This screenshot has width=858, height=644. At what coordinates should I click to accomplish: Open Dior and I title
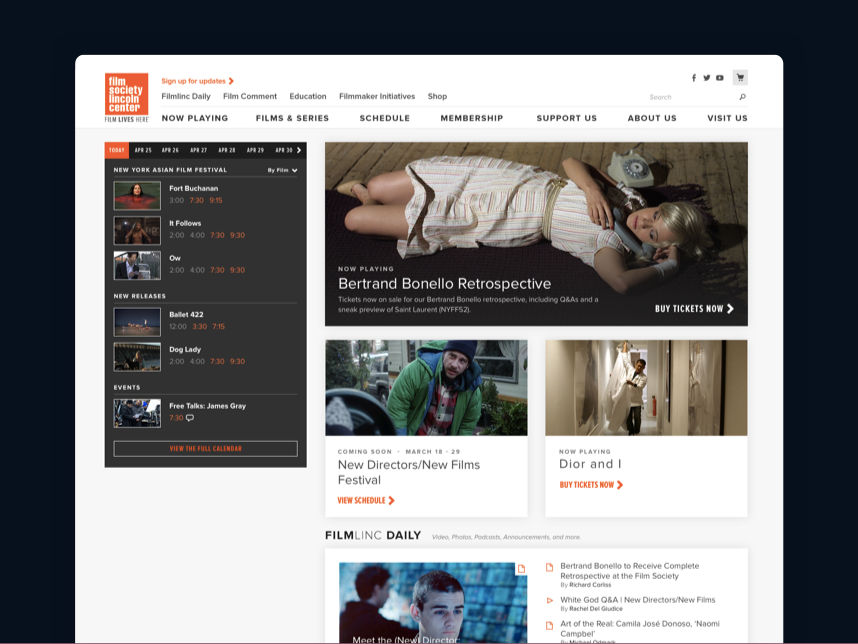coord(590,464)
